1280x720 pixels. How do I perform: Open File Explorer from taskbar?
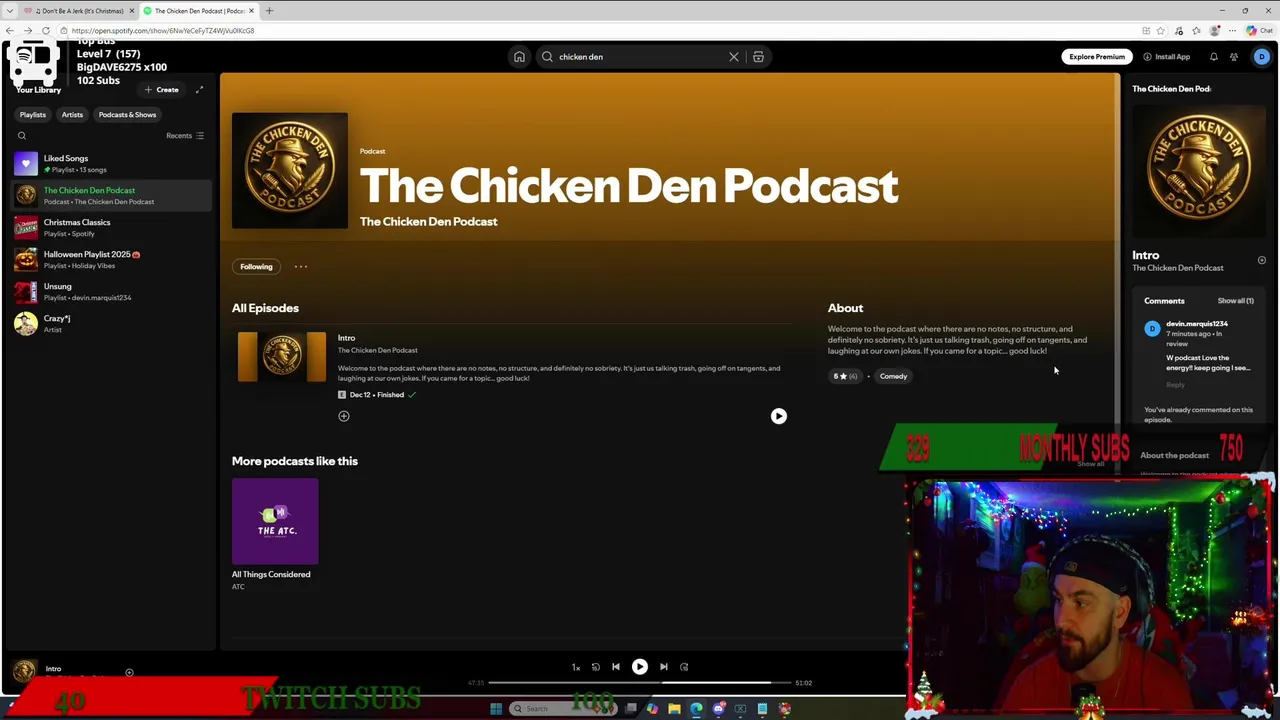pyautogui.click(x=675, y=709)
